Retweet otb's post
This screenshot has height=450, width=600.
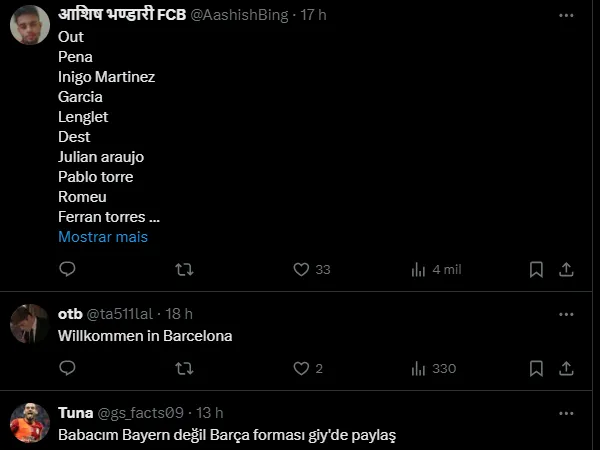click(184, 368)
